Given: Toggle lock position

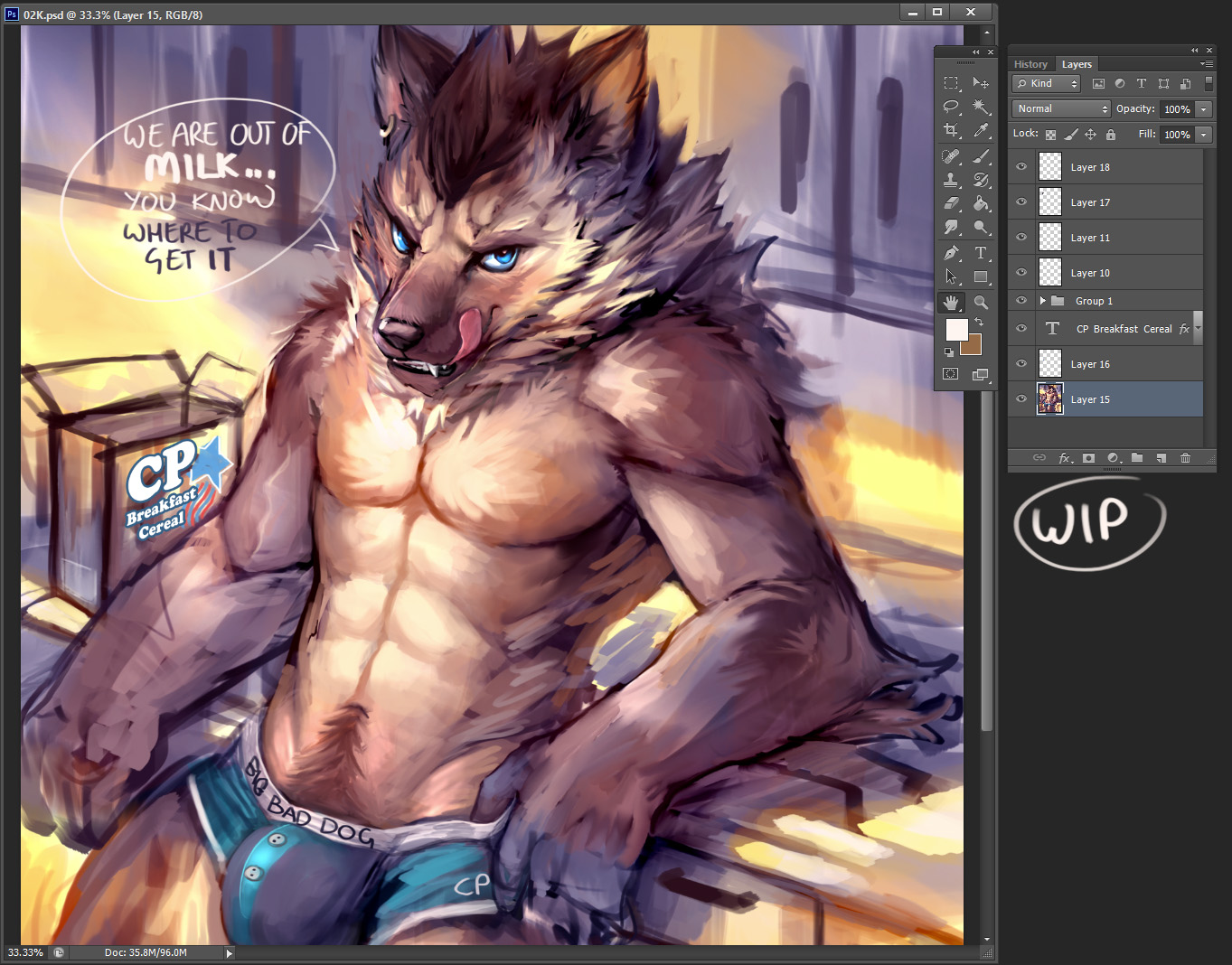Looking at the screenshot, I should [x=1091, y=135].
